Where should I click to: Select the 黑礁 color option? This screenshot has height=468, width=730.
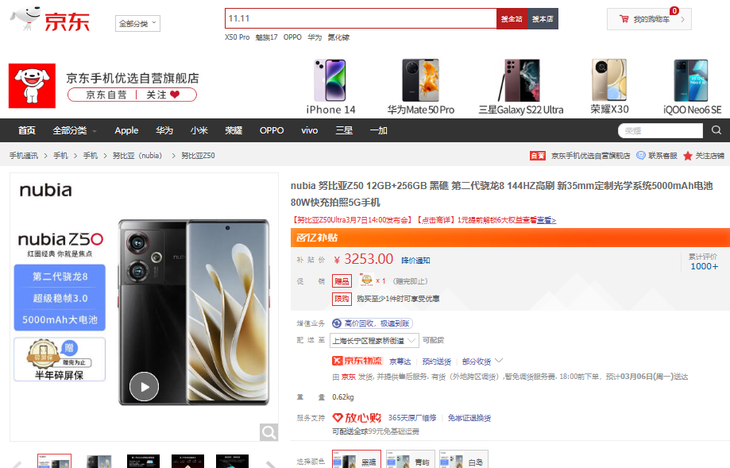pyautogui.click(x=357, y=461)
